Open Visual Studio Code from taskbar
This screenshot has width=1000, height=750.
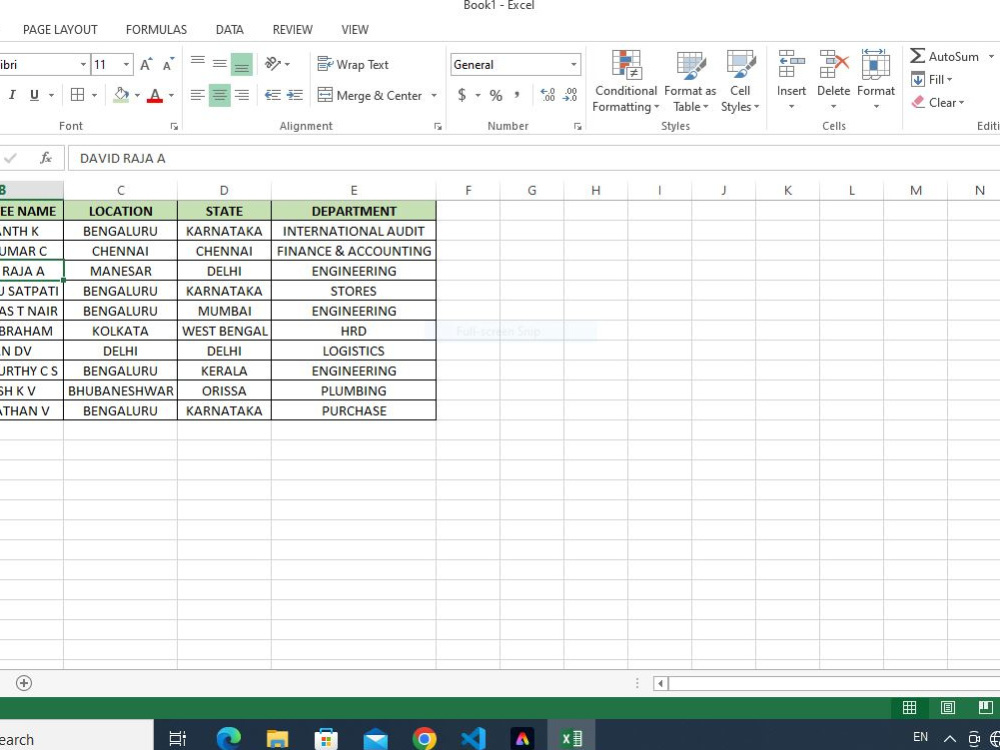[473, 739]
